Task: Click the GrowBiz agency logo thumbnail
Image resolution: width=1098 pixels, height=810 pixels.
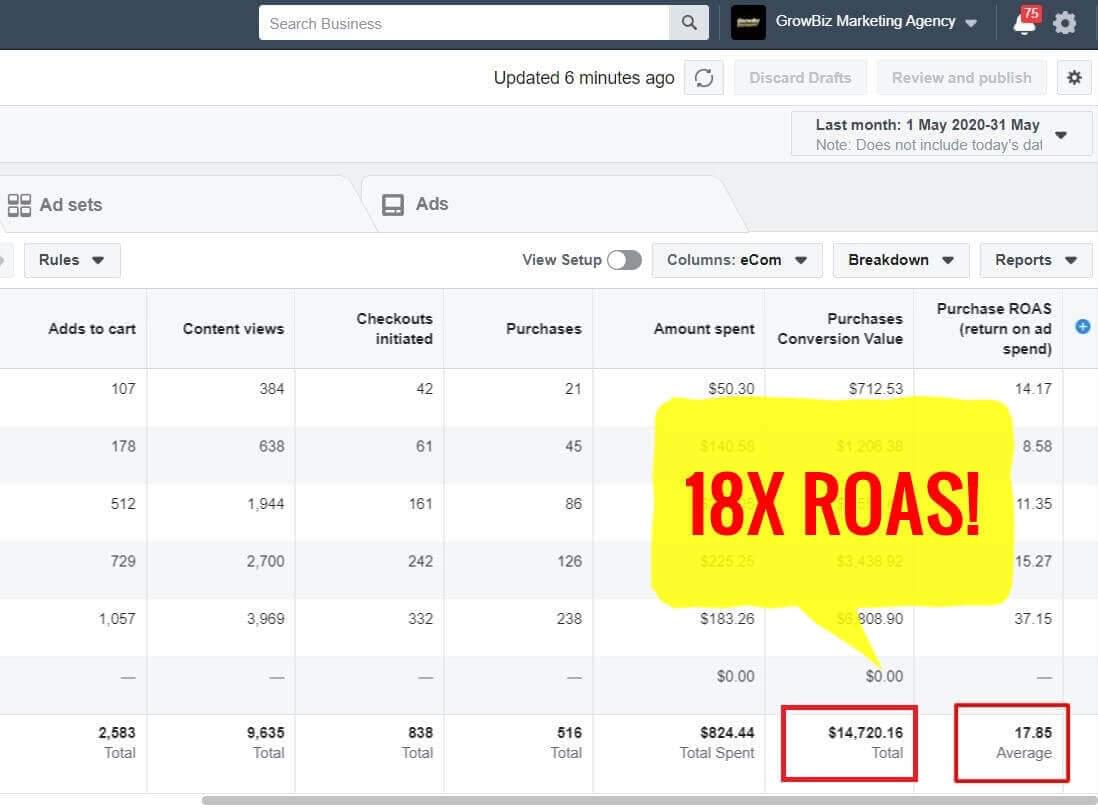Action: tap(748, 22)
